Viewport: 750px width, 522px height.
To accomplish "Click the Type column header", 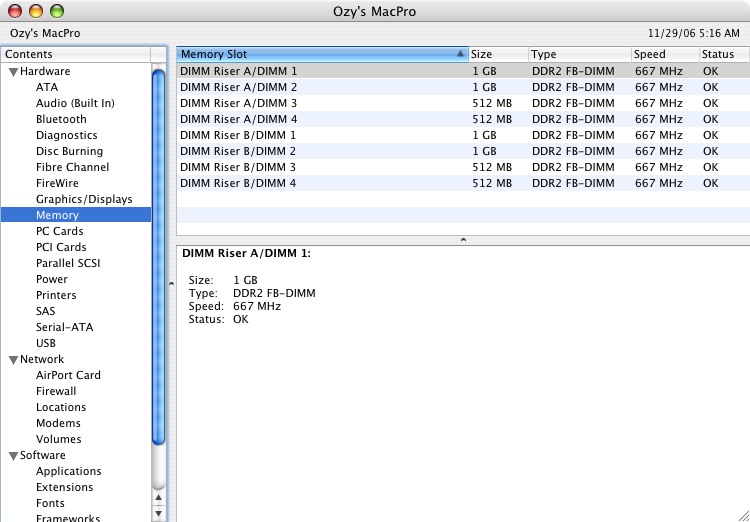I will pyautogui.click(x=578, y=54).
